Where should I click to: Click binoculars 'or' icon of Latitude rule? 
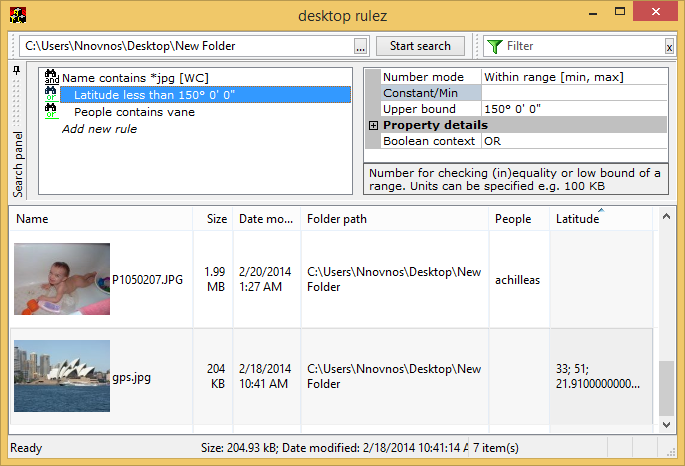tap(51, 93)
